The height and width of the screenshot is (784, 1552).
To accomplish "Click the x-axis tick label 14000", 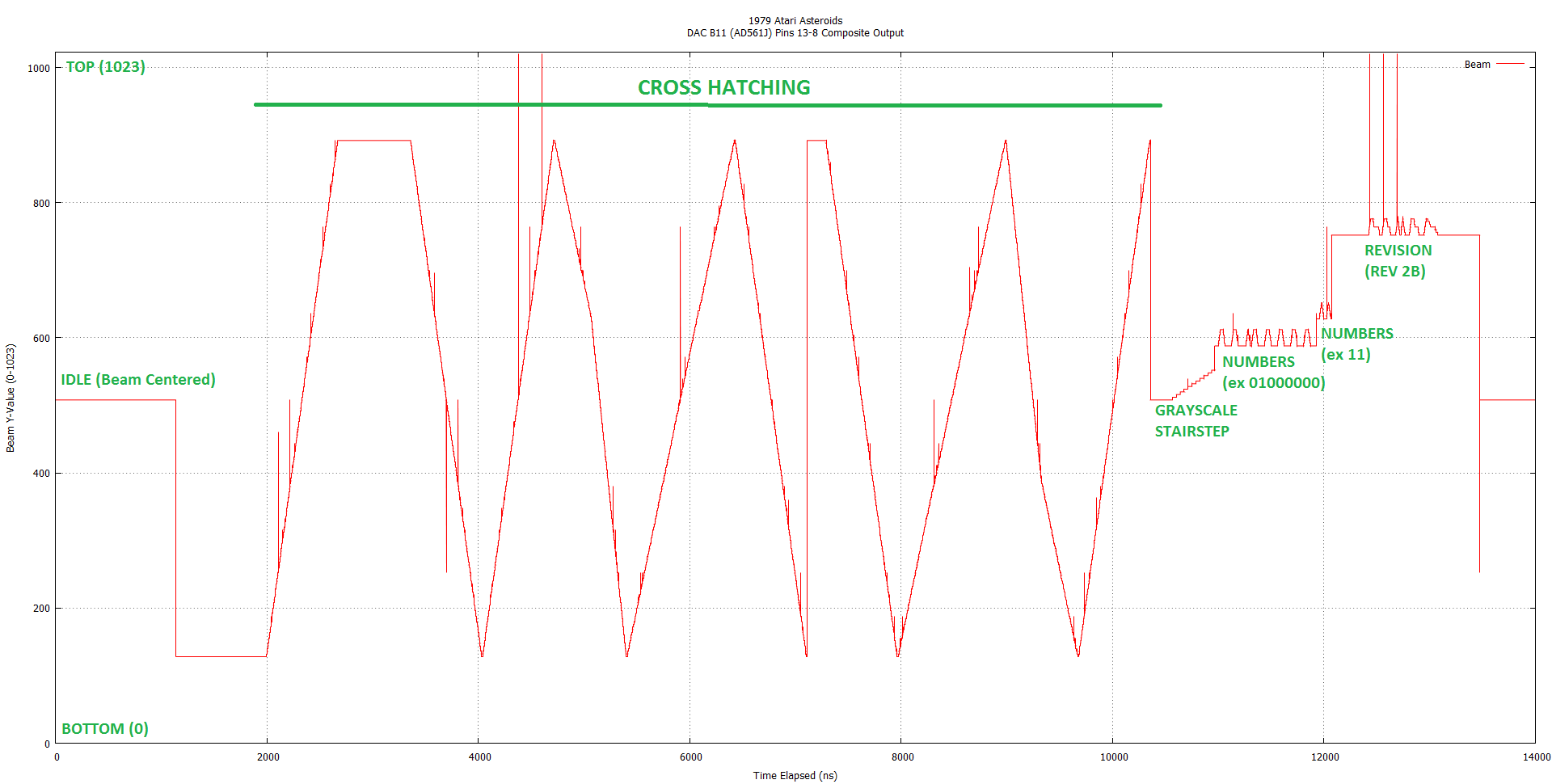I will pos(1537,757).
